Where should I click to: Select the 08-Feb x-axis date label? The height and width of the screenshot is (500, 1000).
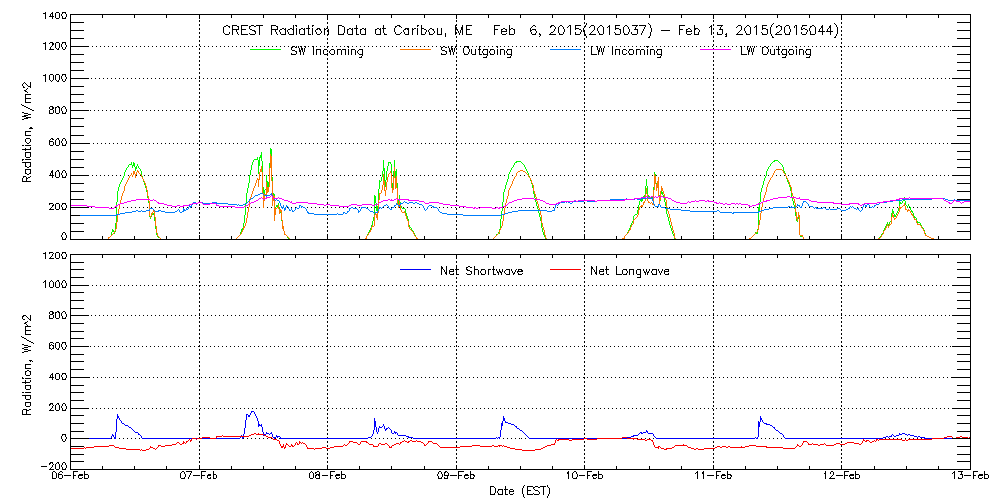(328, 477)
